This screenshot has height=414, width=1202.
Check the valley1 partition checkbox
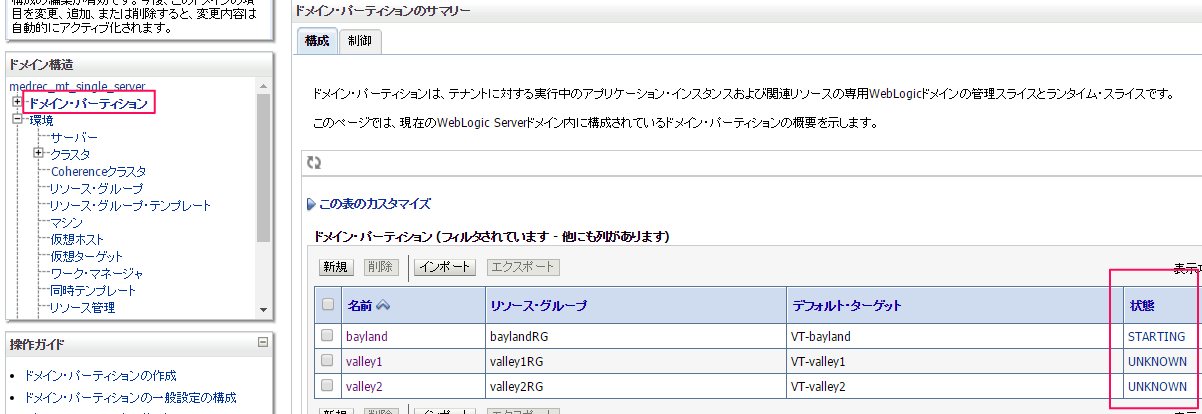[x=327, y=361]
